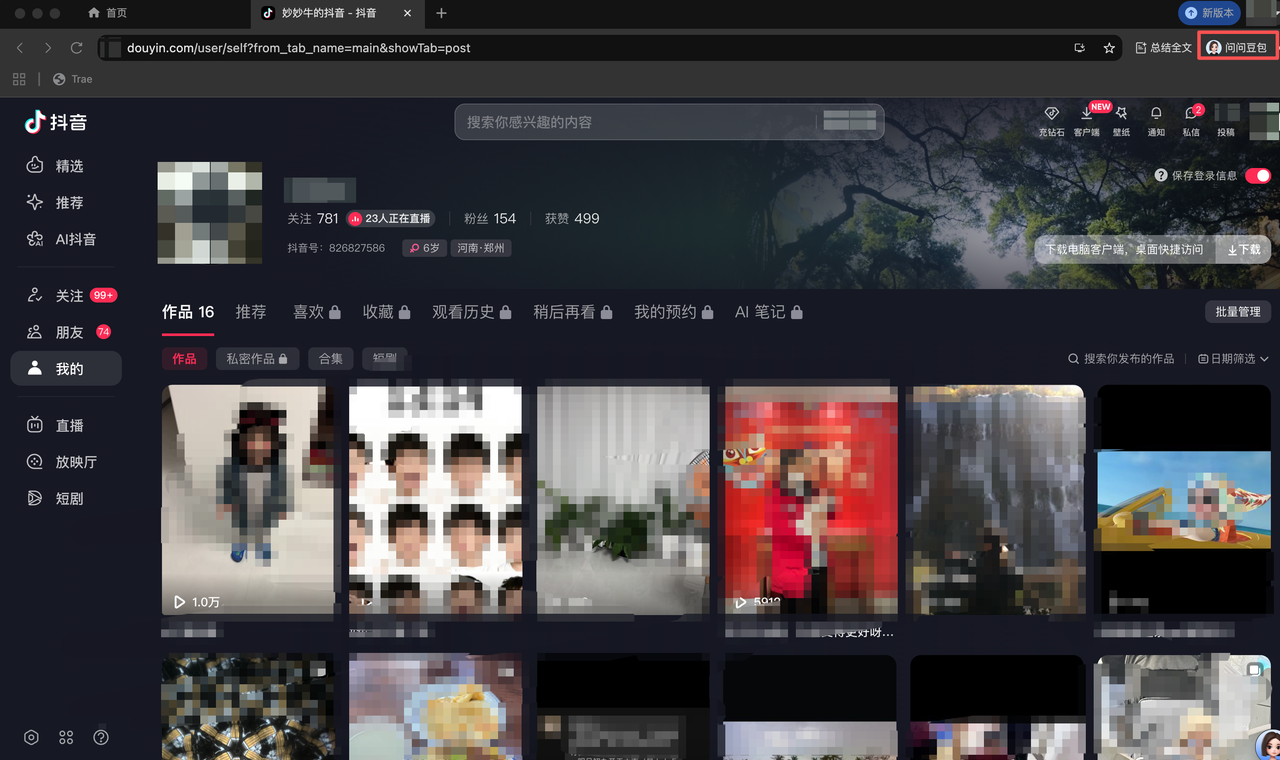Switch to the 喜欢 tab
1280x760 pixels.
click(316, 312)
